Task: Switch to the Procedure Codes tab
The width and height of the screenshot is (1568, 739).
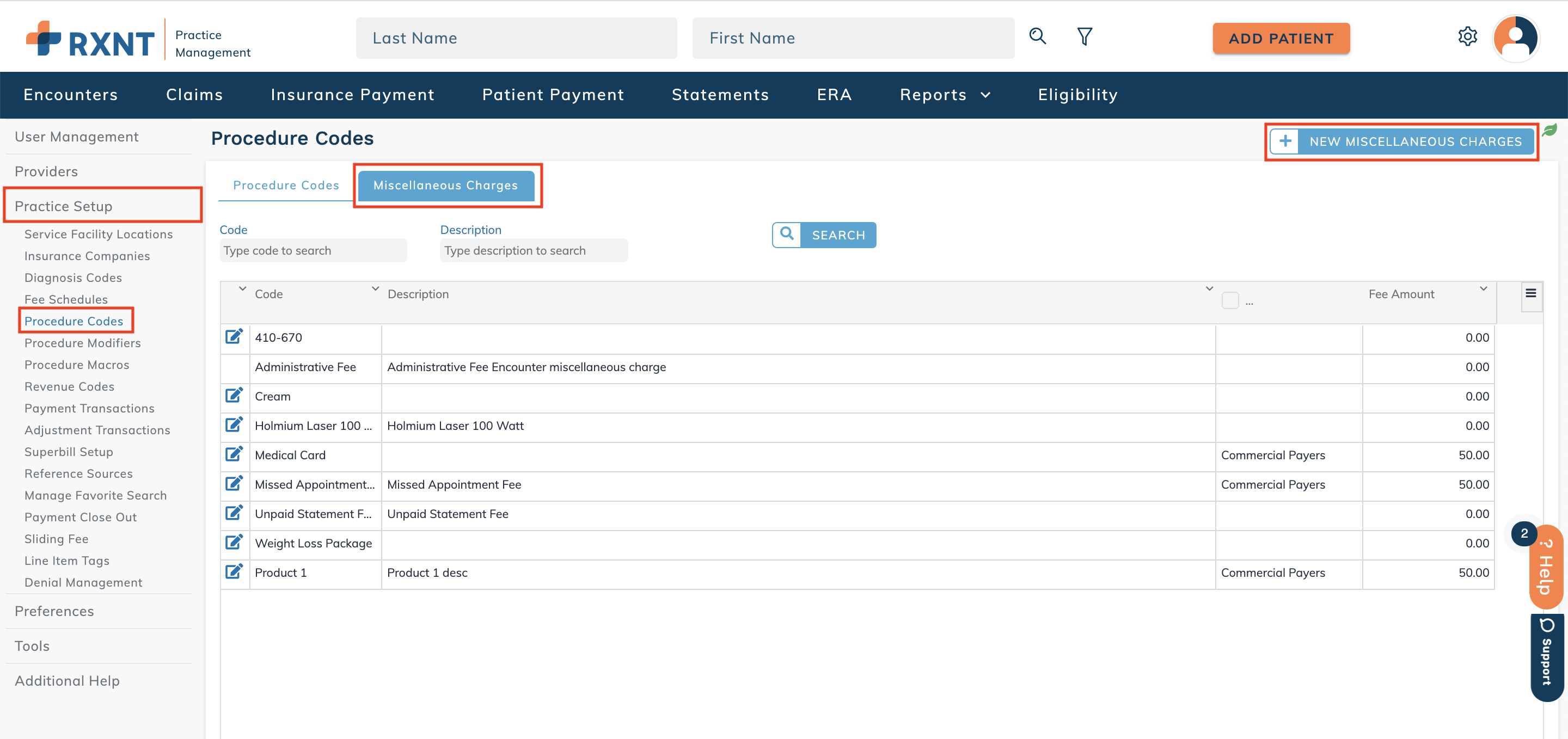Action: pos(285,185)
